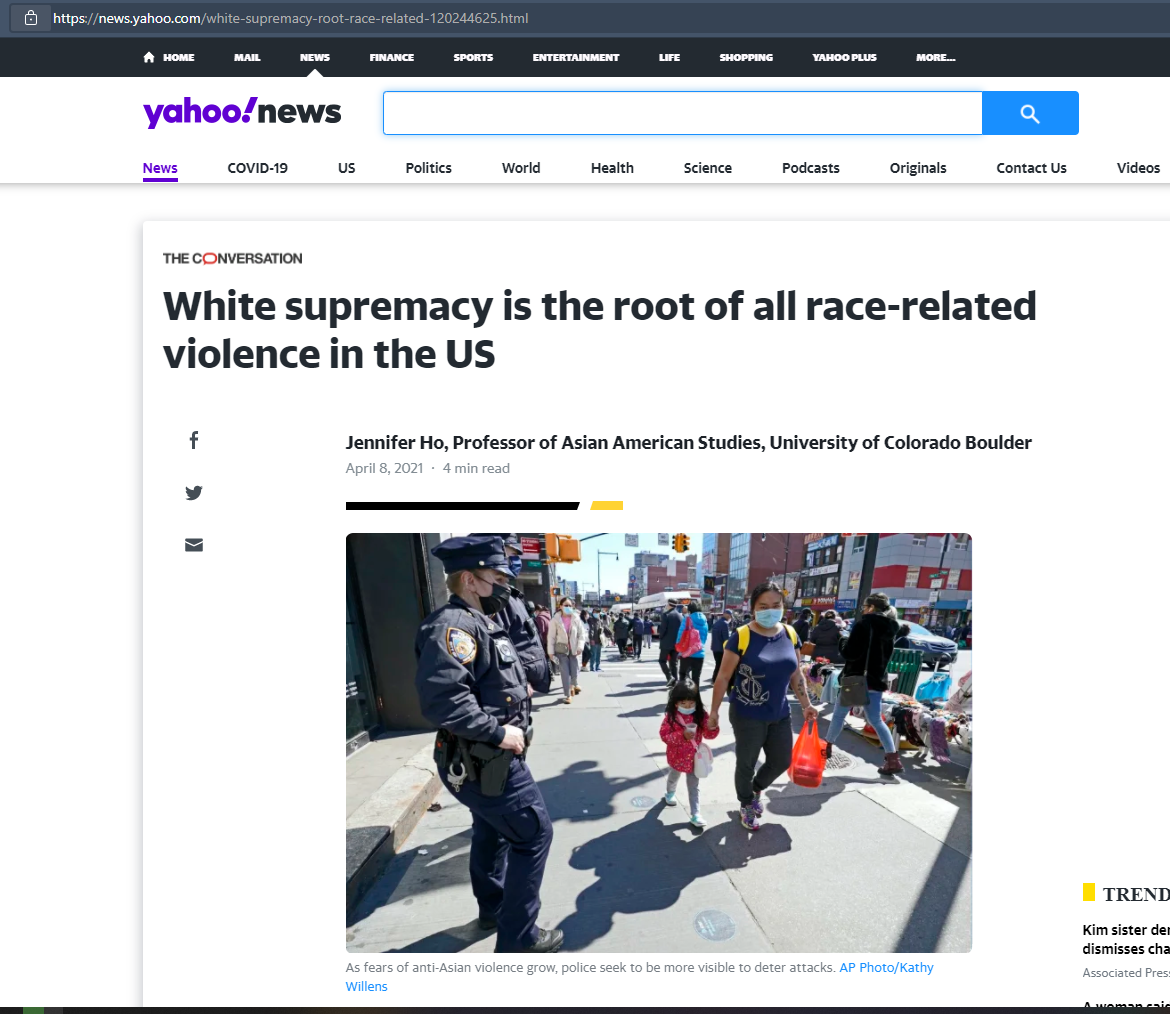
Task: Open News in the top black bar
Action: [x=315, y=57]
